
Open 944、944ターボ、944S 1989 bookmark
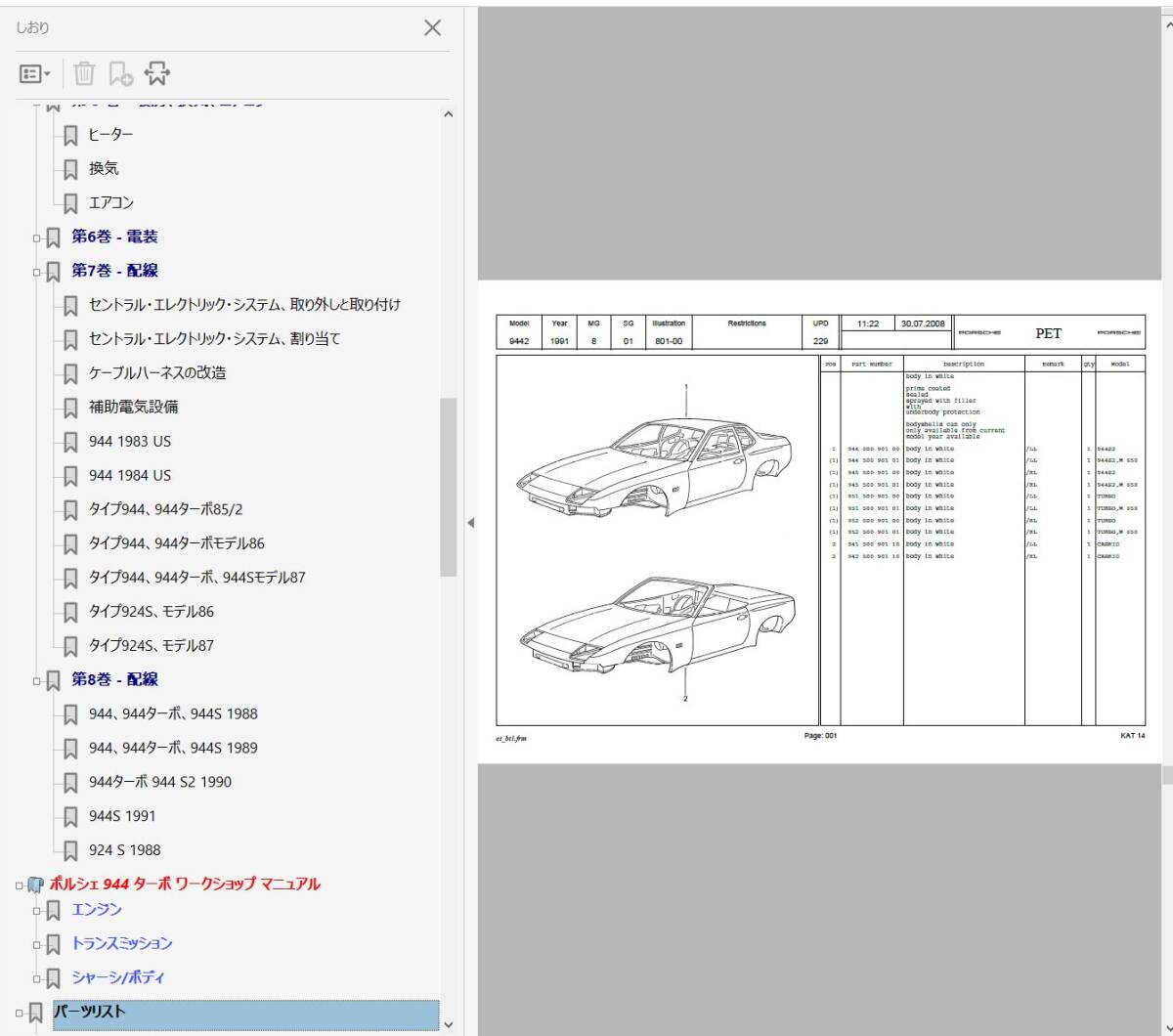[x=173, y=748]
